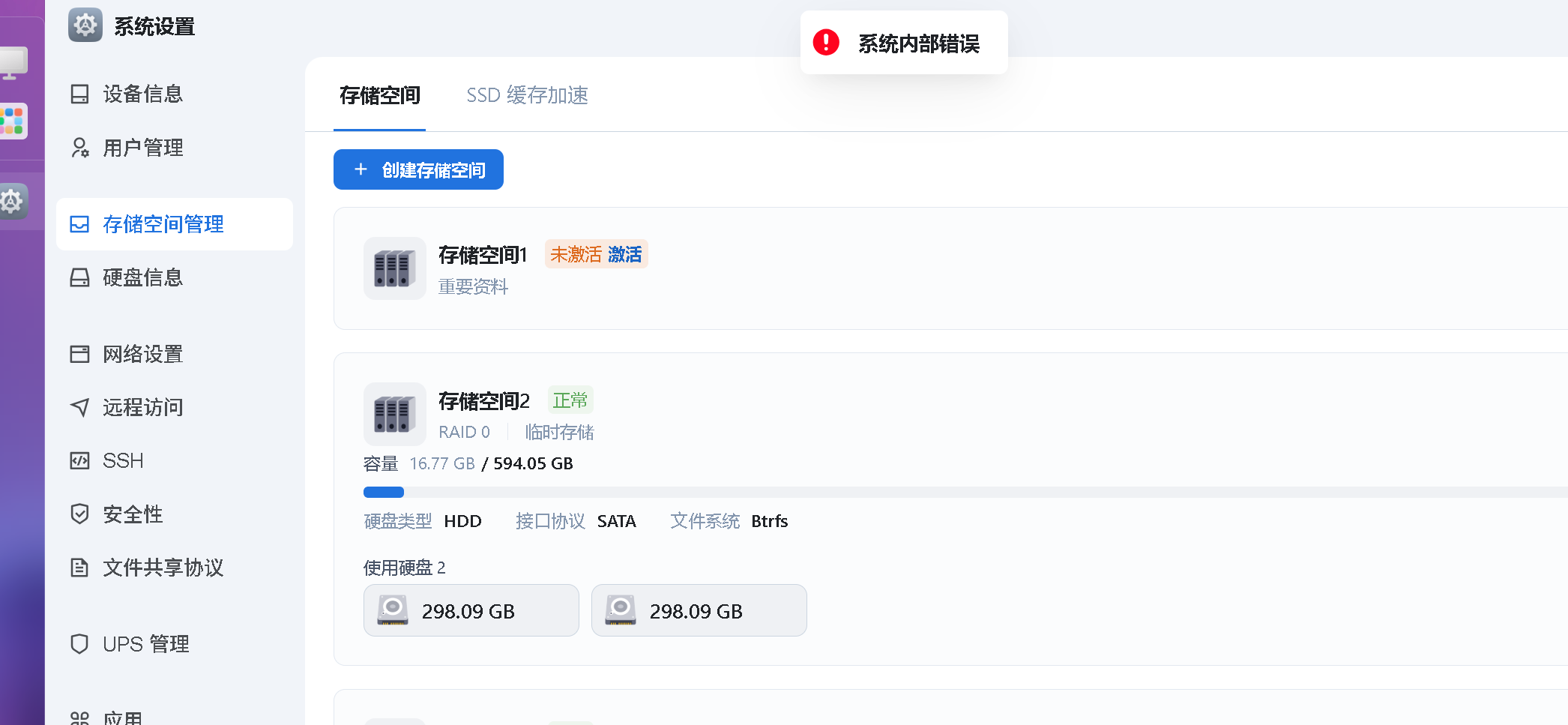Click the Disk Info (硬盘信息) drive icon
The image size is (1568, 725).
pos(79,277)
